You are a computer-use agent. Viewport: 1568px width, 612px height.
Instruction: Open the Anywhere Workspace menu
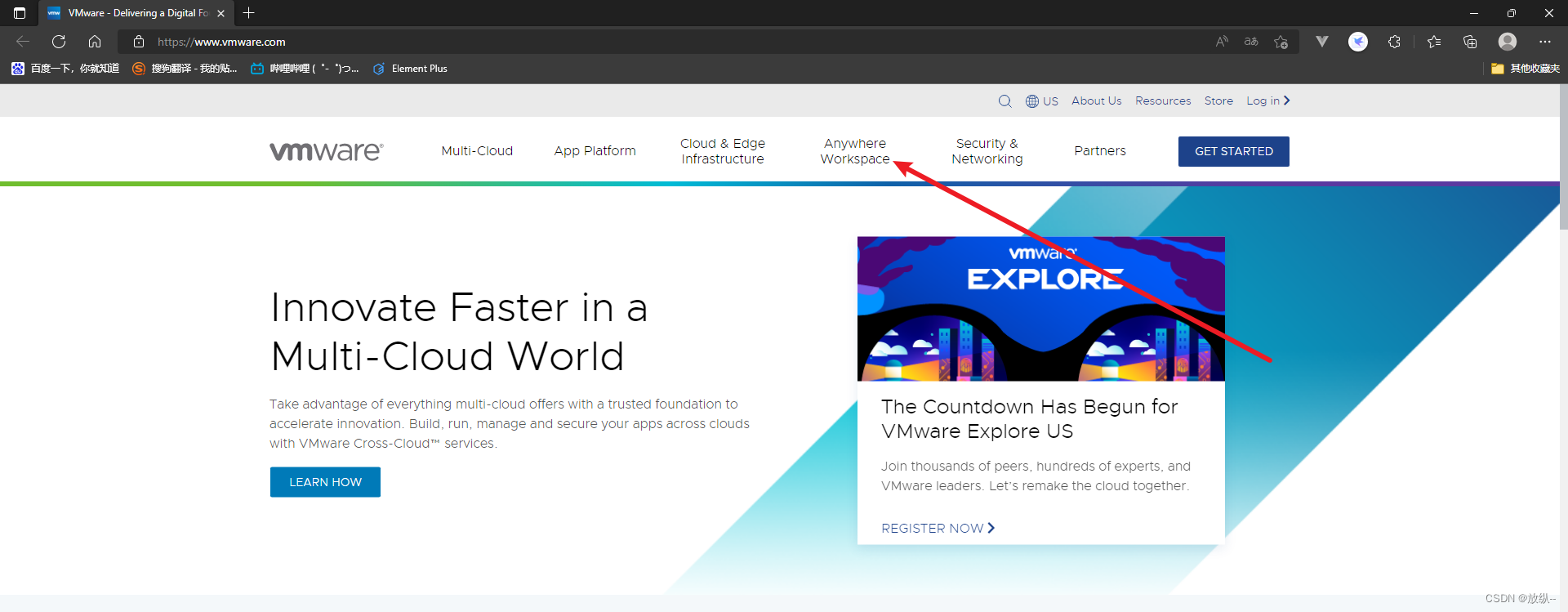click(855, 151)
